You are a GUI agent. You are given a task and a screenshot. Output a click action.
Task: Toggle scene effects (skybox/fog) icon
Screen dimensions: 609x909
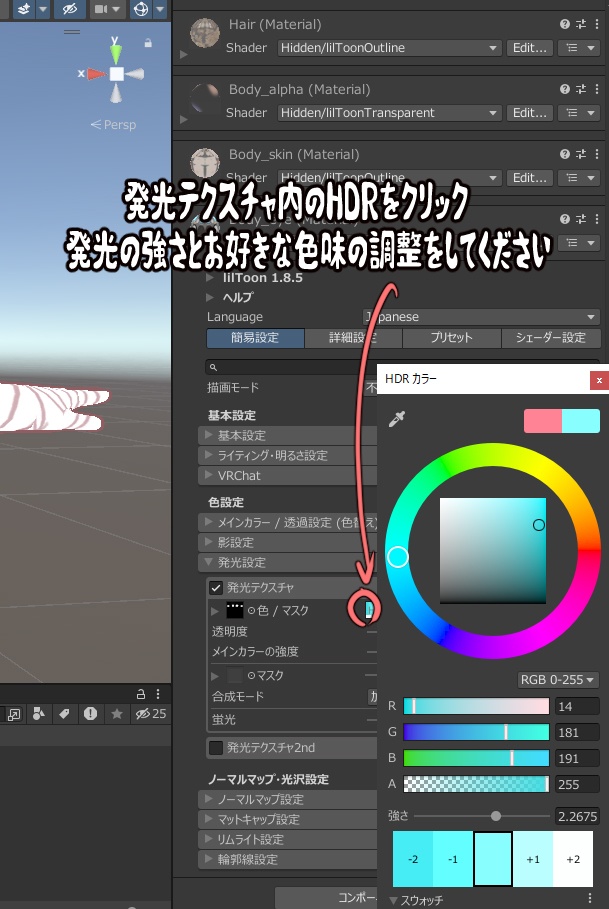(23, 9)
